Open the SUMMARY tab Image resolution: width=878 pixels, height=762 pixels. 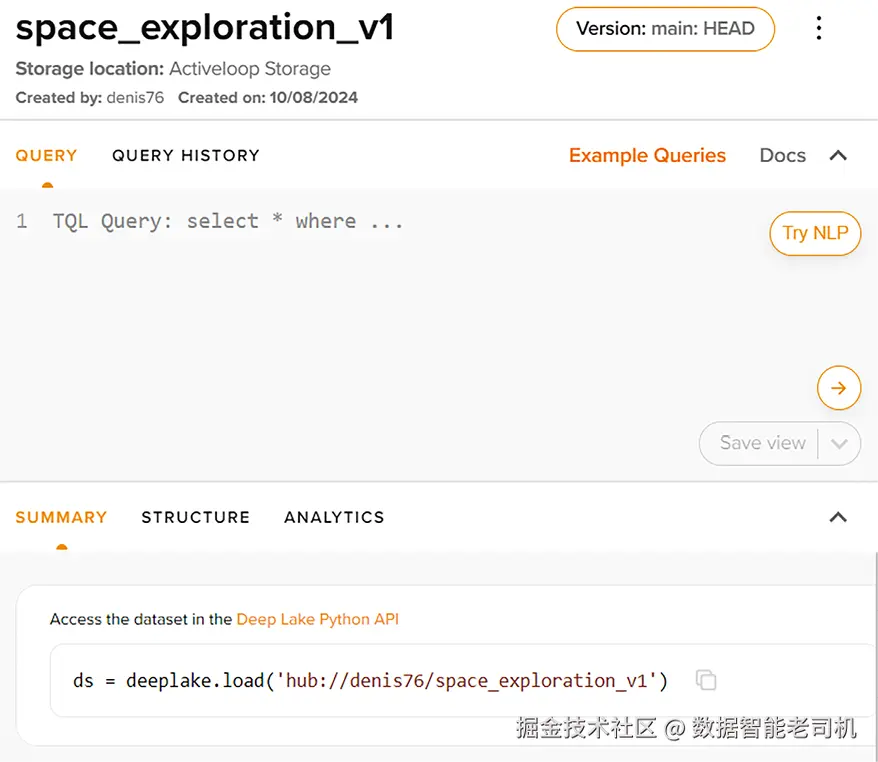(x=61, y=517)
